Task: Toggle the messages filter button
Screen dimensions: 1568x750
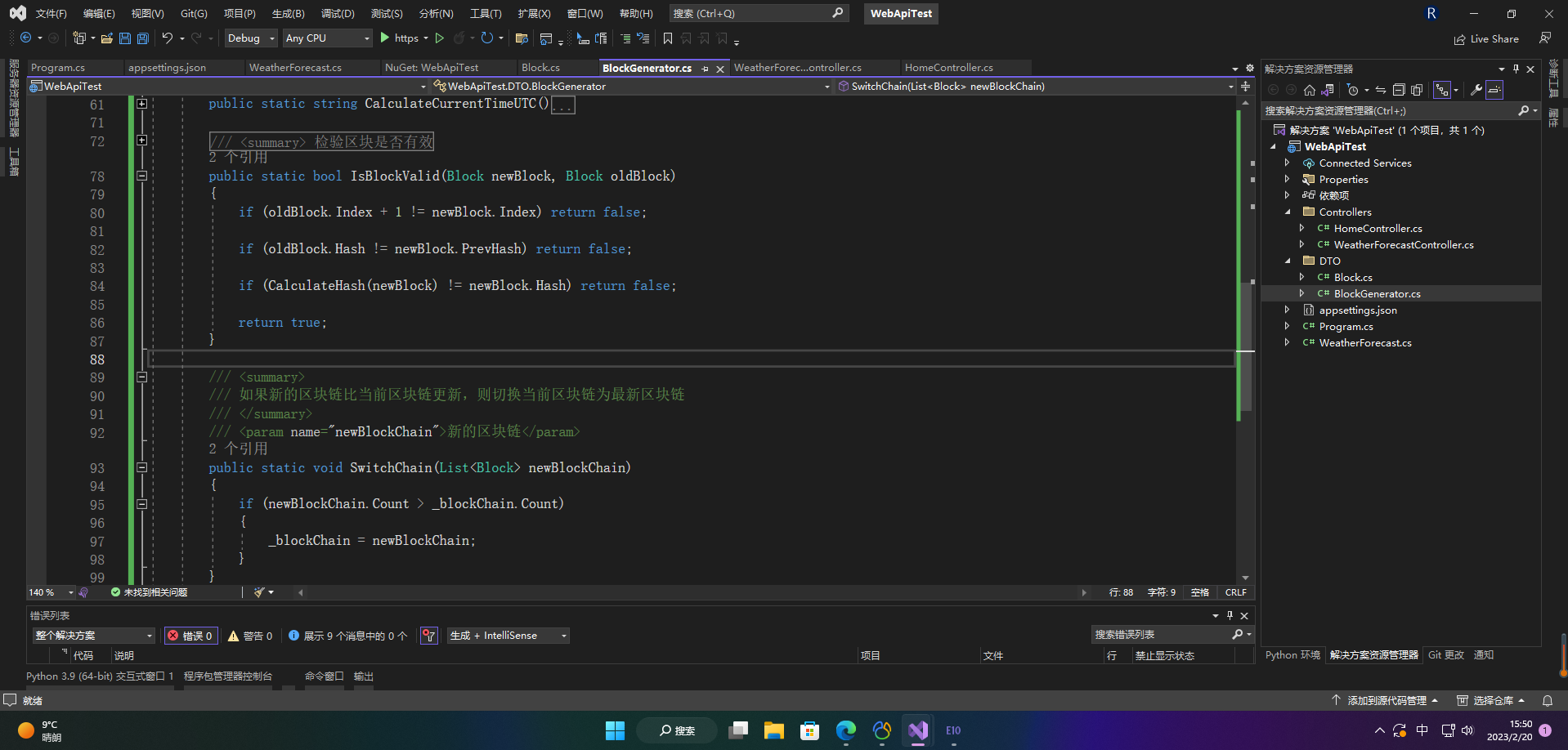Action: tap(347, 636)
